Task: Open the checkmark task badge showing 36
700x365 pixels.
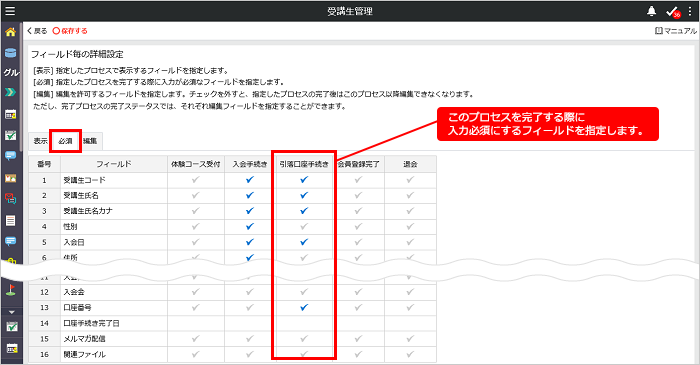Action: click(x=673, y=12)
